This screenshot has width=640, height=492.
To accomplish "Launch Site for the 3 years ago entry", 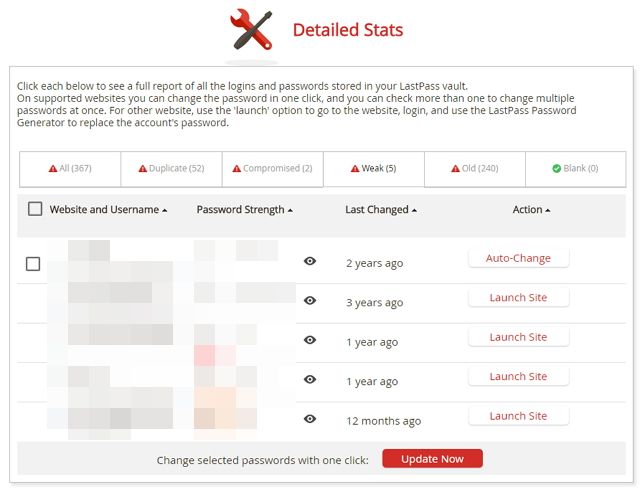I will 518,298.
